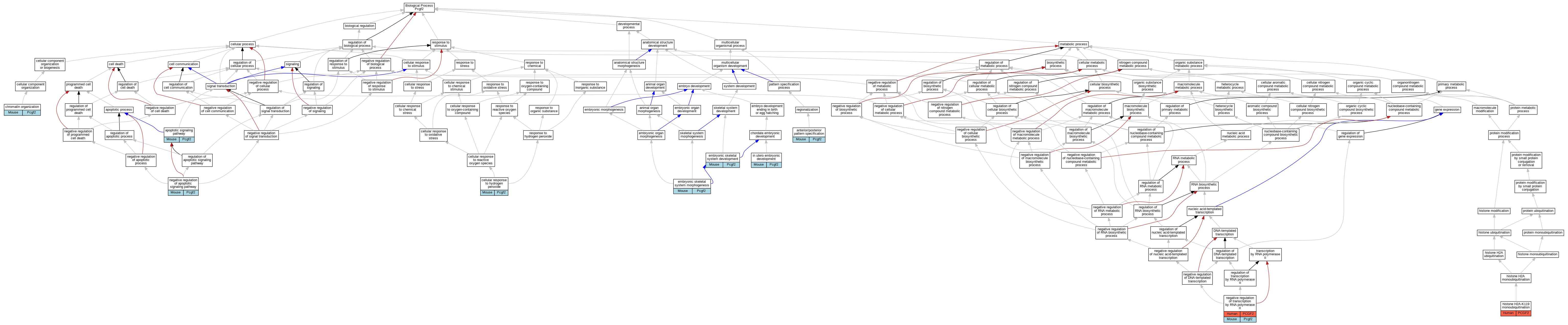The height and width of the screenshot is (325, 1568).
Task: Select the 'primary metabolic process' node
Action: click(1451, 86)
